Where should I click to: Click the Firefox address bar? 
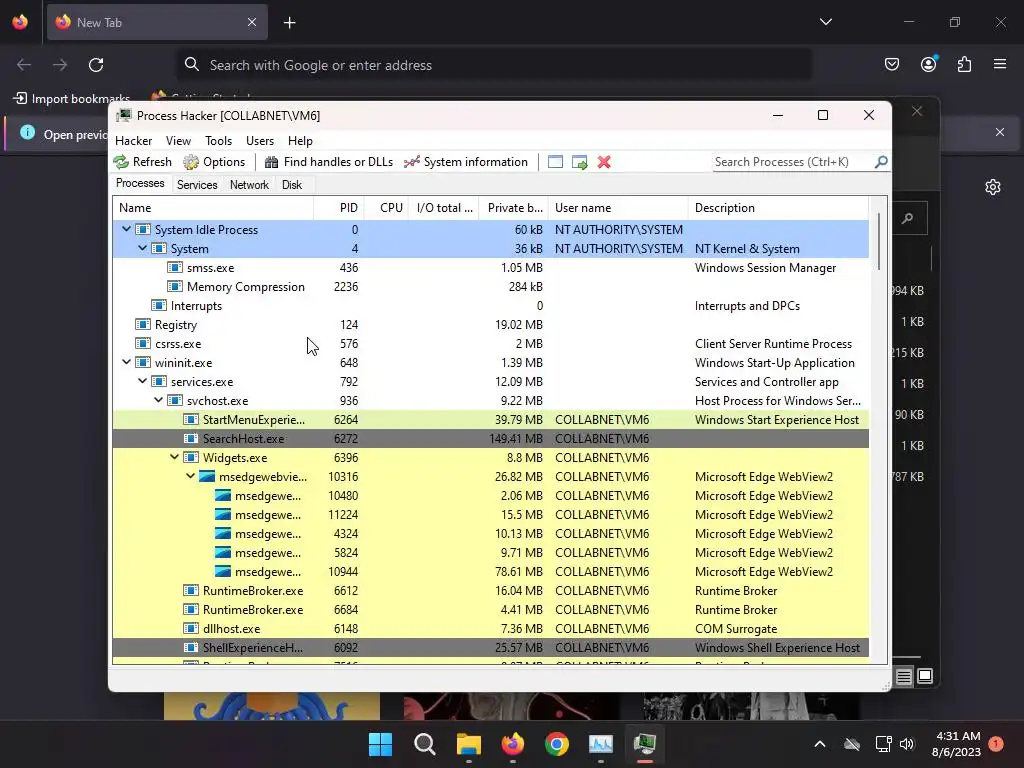click(494, 65)
